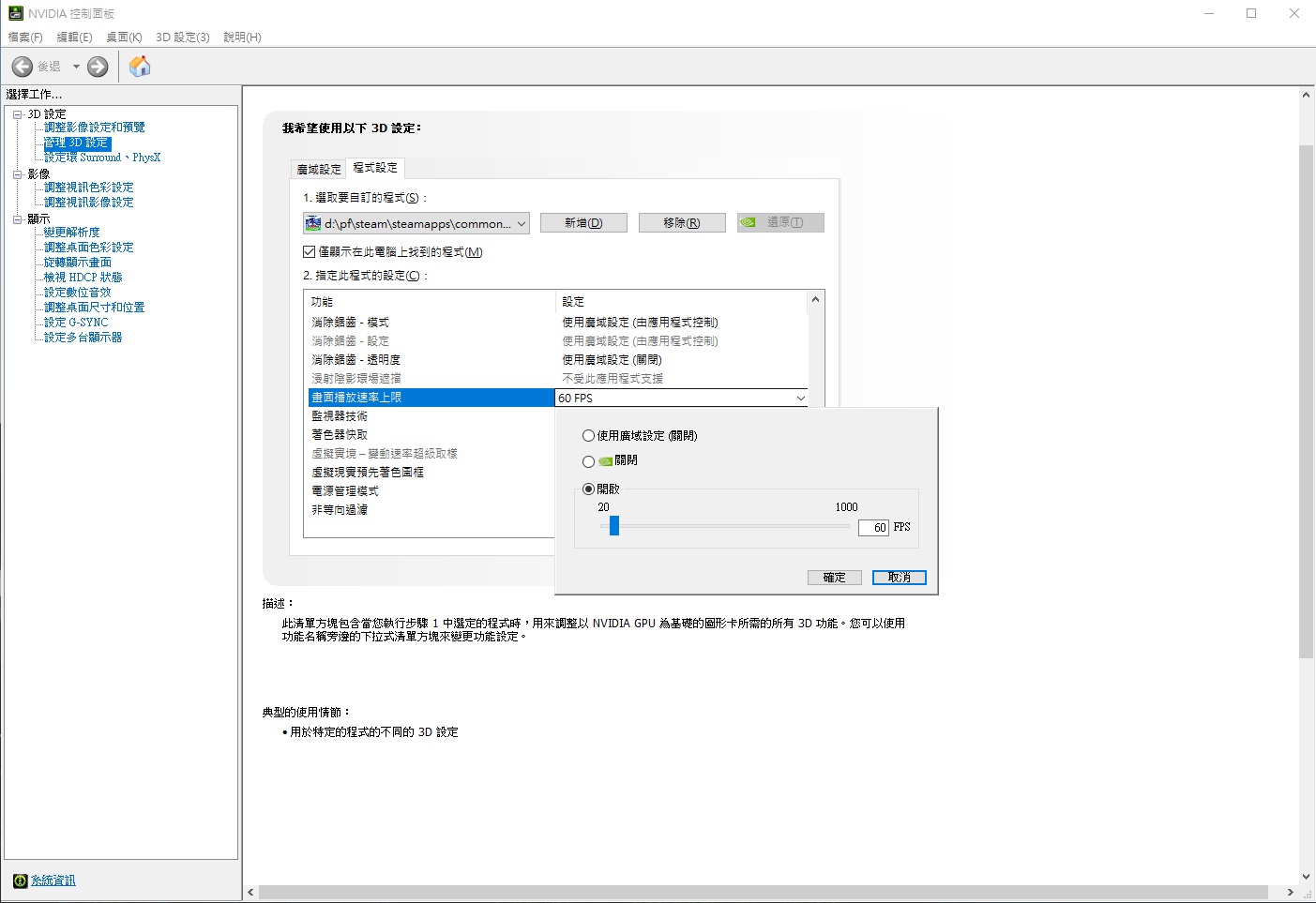Screen dimensions: 1316x903
Task: Toggle 僅顯示在此電腦上找到的程式 checkbox
Action: [x=310, y=252]
